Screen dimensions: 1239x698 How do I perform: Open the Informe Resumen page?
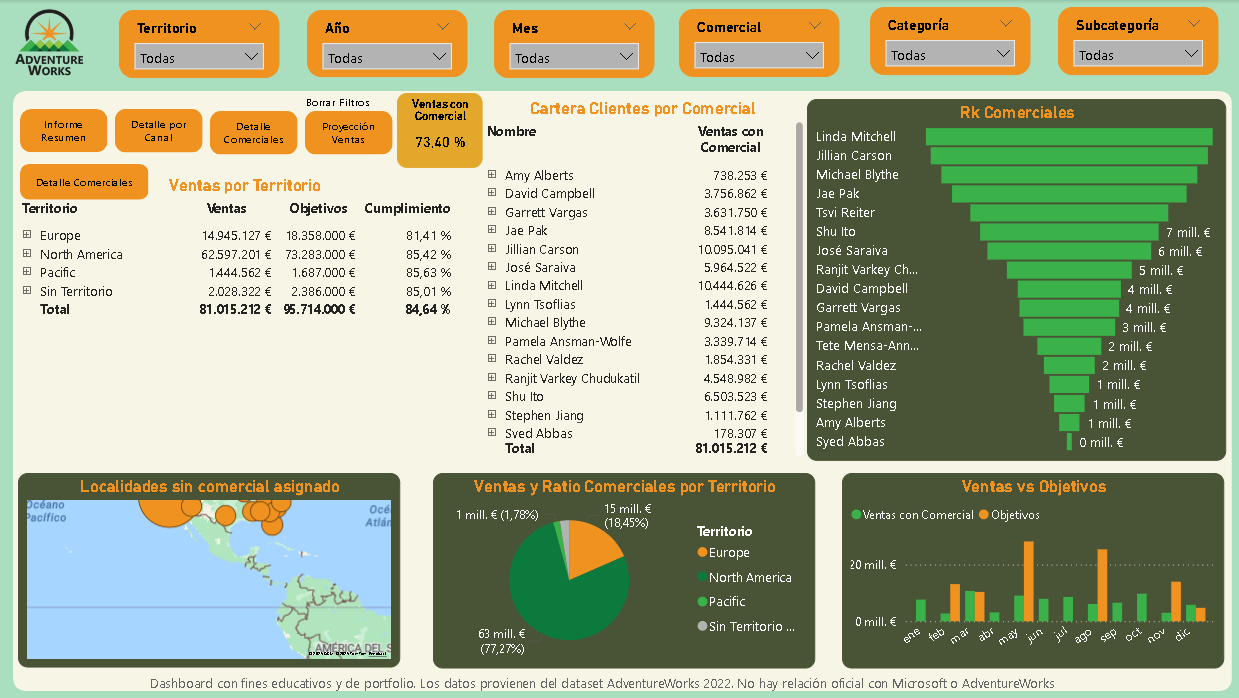pyautogui.click(x=63, y=131)
